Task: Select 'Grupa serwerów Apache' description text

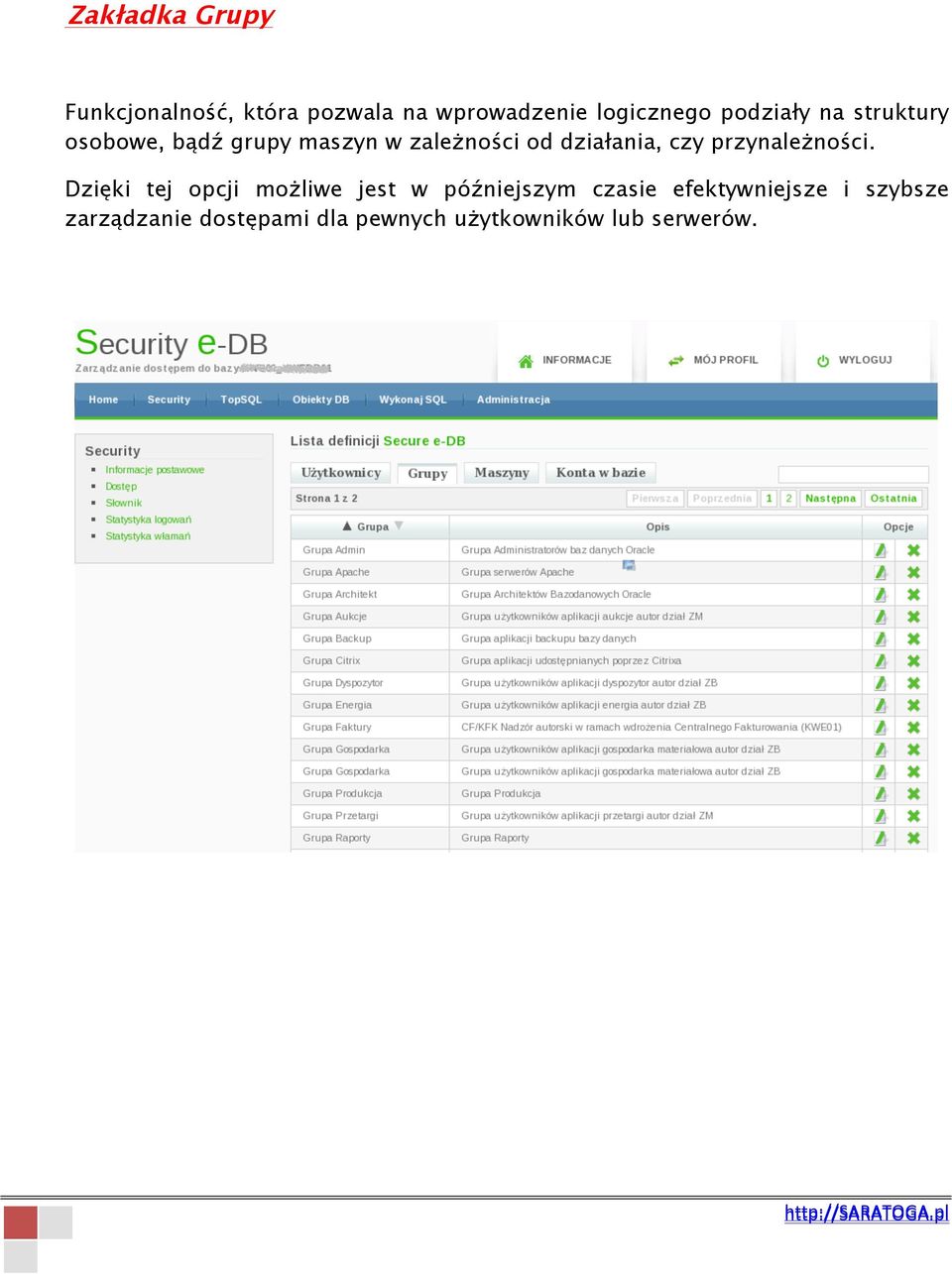Action: (518, 573)
